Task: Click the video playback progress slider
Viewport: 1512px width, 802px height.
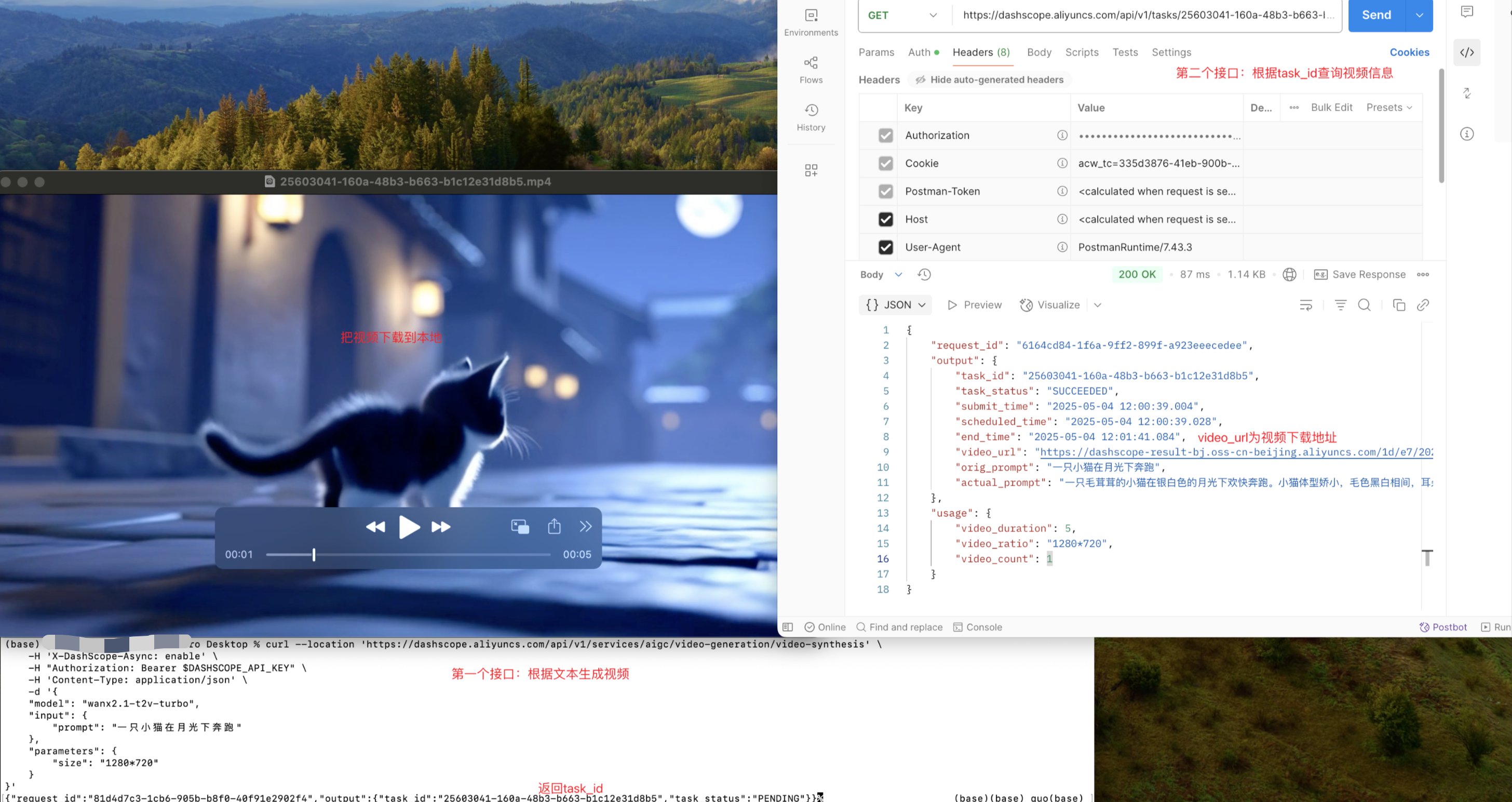Action: 408,554
